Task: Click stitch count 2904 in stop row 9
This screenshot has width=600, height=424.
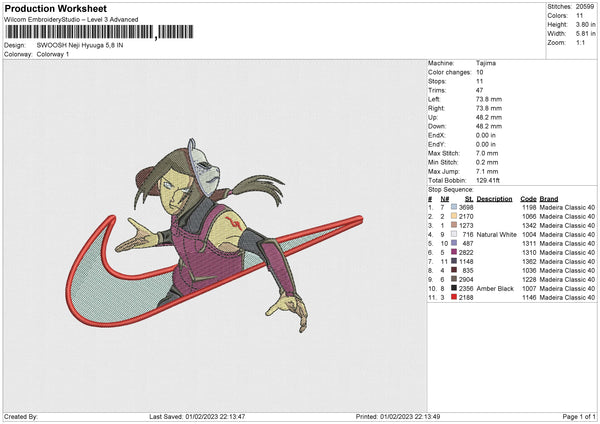Action: 466,279
